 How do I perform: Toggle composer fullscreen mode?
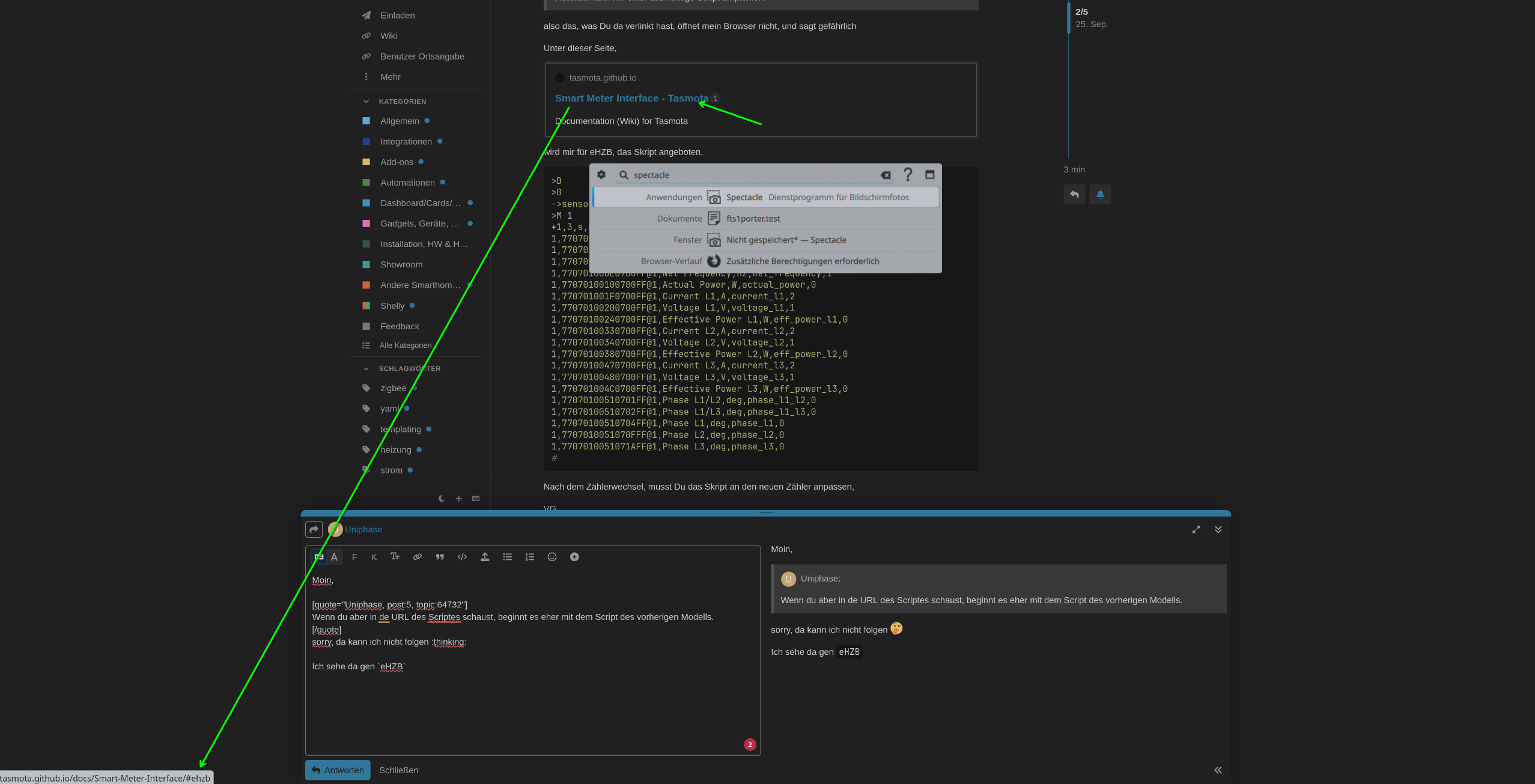point(1196,529)
